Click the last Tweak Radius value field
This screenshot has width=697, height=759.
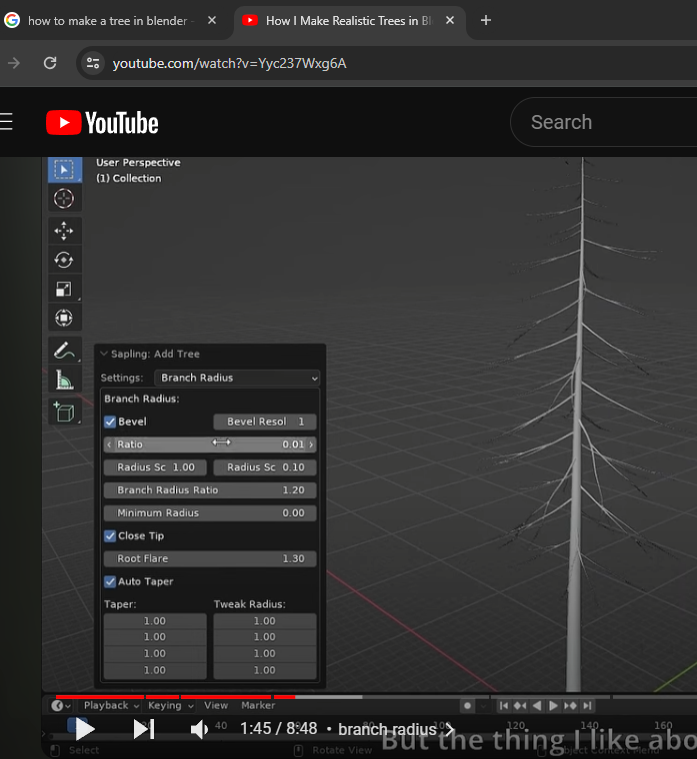(265, 670)
